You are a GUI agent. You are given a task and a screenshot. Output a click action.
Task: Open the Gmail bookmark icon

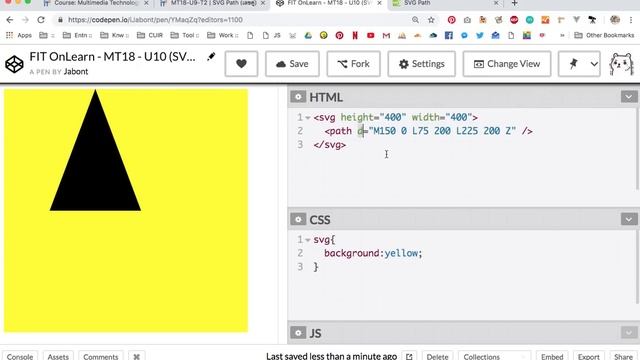point(386,36)
